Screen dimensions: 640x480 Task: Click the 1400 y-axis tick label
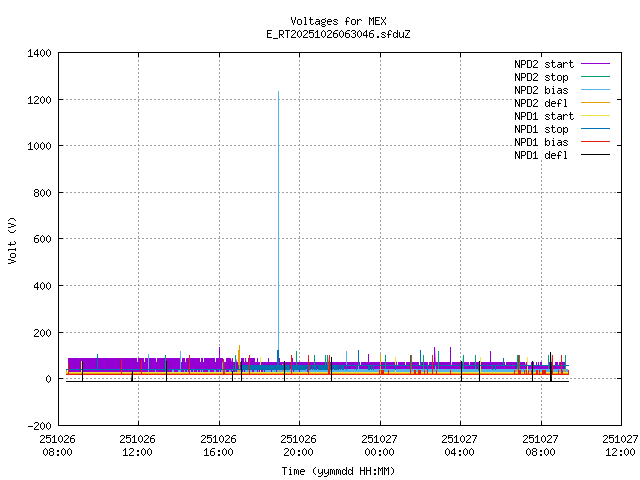click(40, 53)
